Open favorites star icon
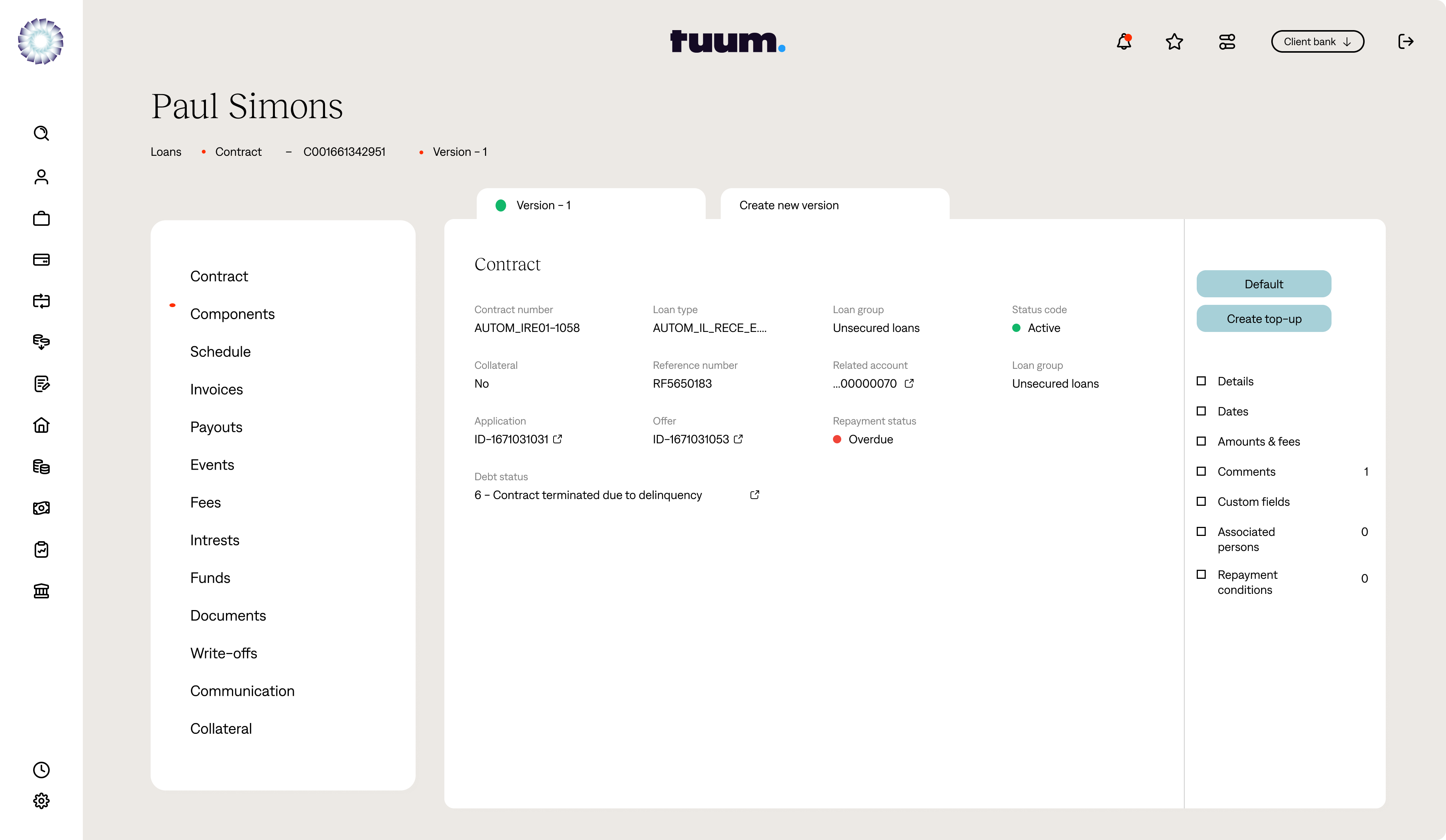Screen dimensions: 1446x840 click(x=1174, y=42)
